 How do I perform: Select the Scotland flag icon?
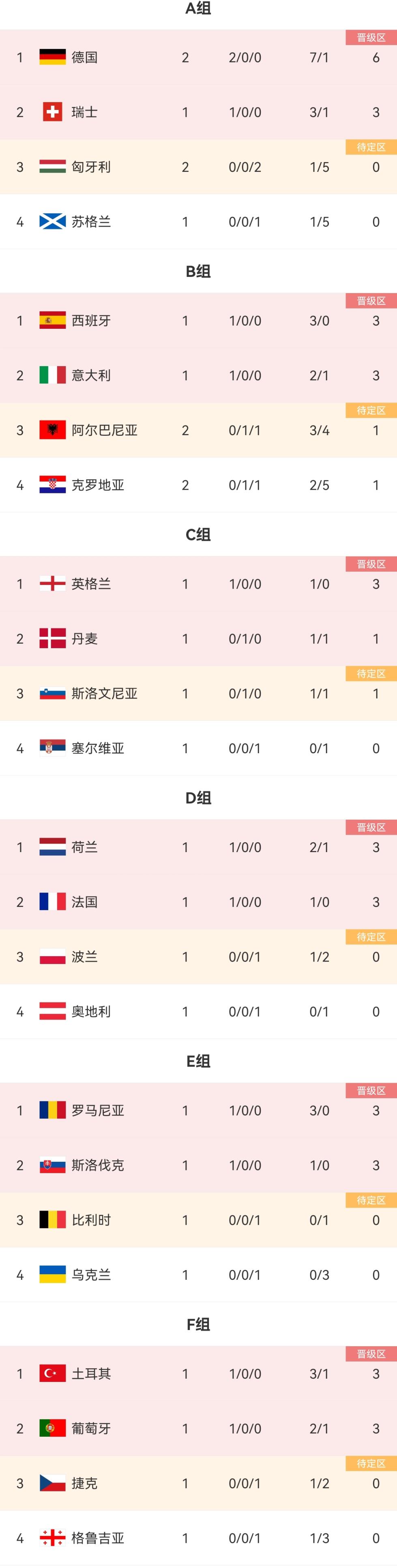[x=52, y=222]
